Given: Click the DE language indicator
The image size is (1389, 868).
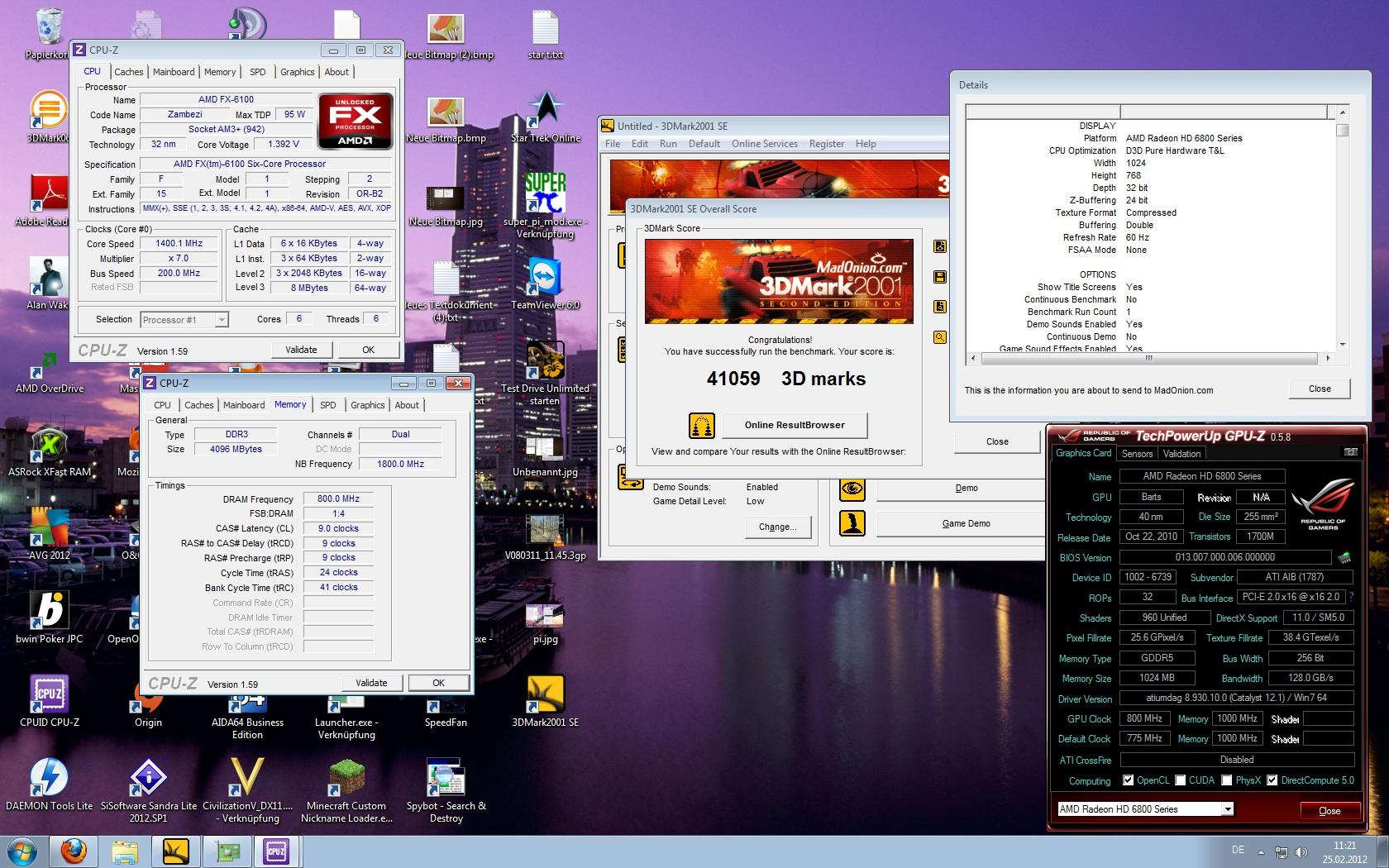Looking at the screenshot, I should (1238, 850).
